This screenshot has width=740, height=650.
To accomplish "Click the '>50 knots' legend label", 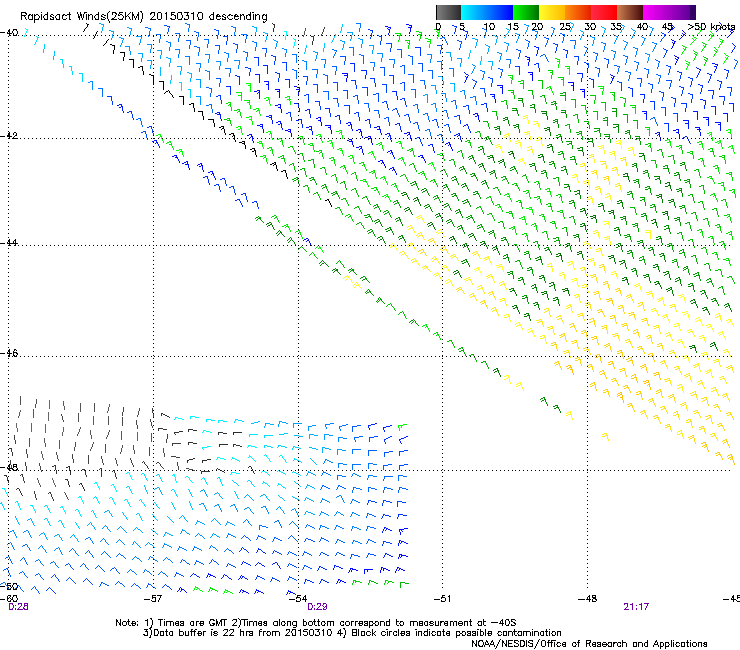I will [711, 27].
